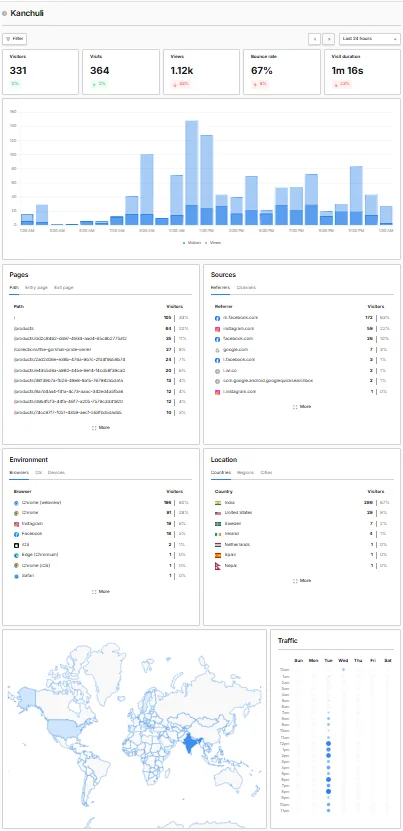
Task: Switch to Devices tab in Environment
Action: pos(56,472)
